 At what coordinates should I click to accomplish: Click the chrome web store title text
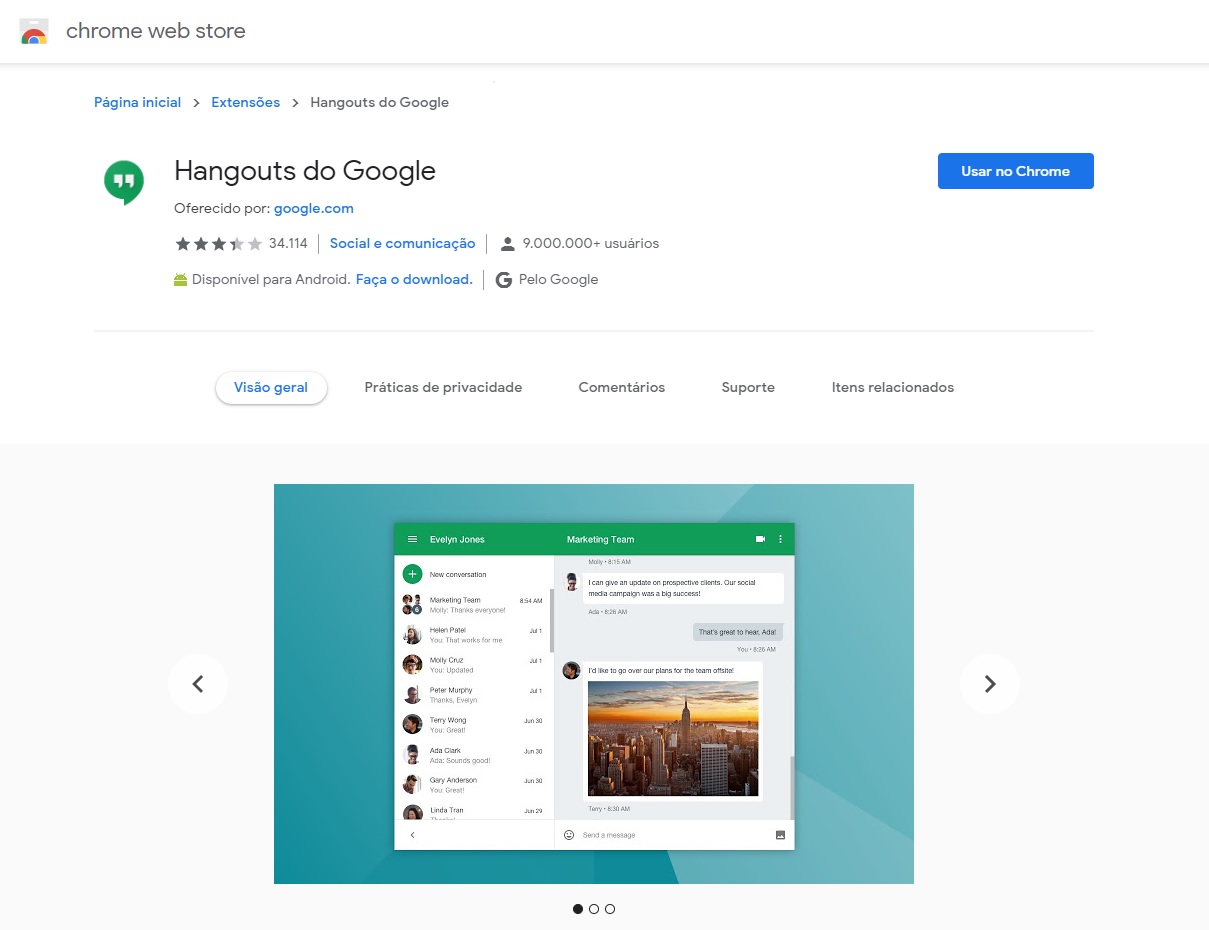(156, 31)
